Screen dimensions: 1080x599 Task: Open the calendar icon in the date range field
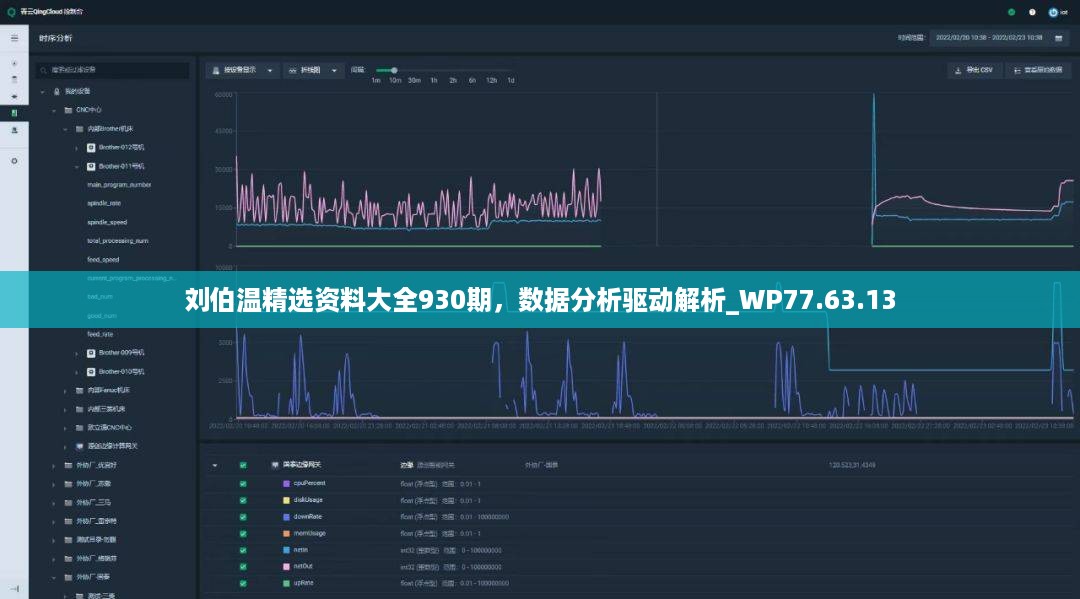(x=1059, y=38)
